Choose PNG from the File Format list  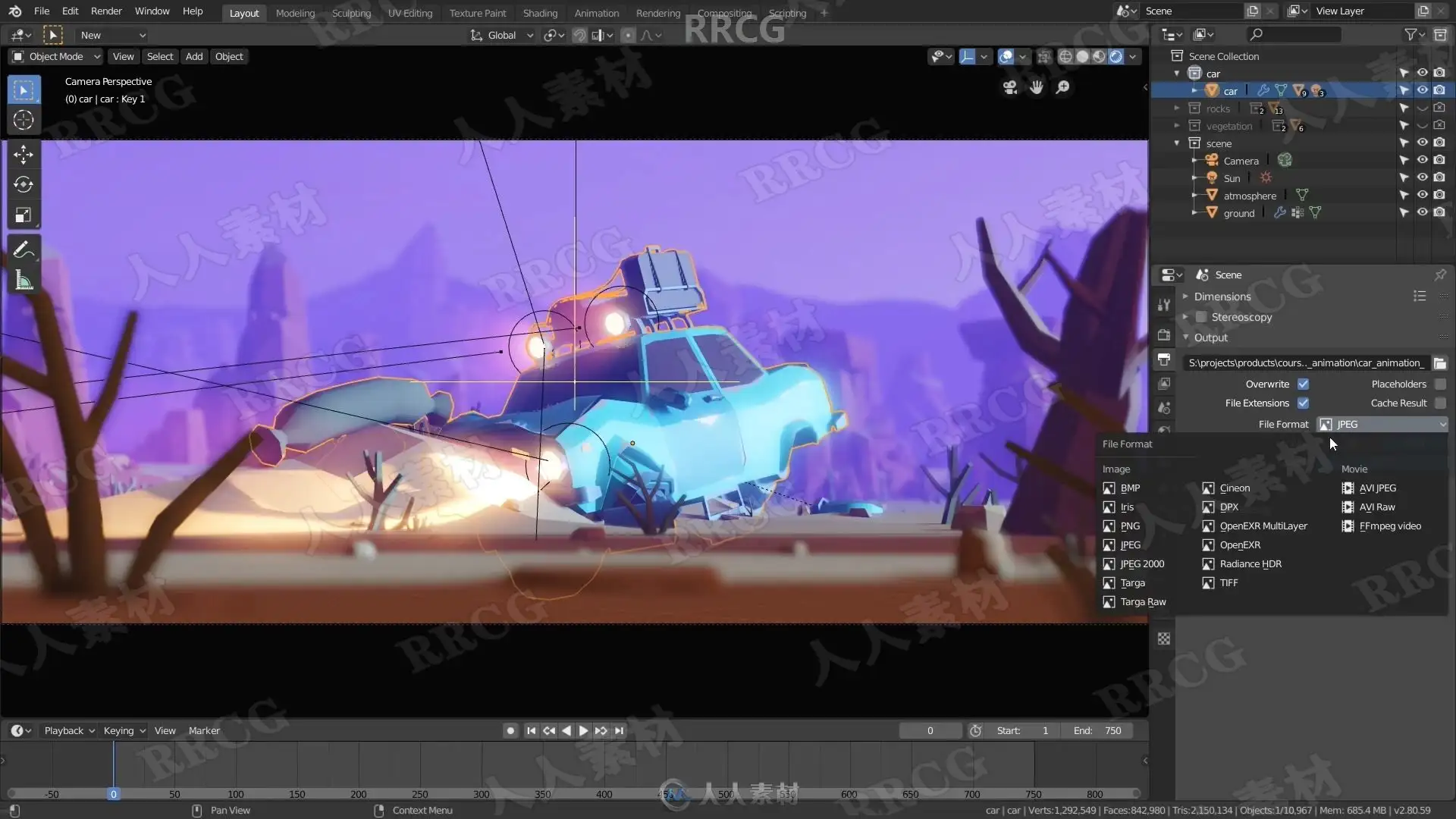(1129, 526)
